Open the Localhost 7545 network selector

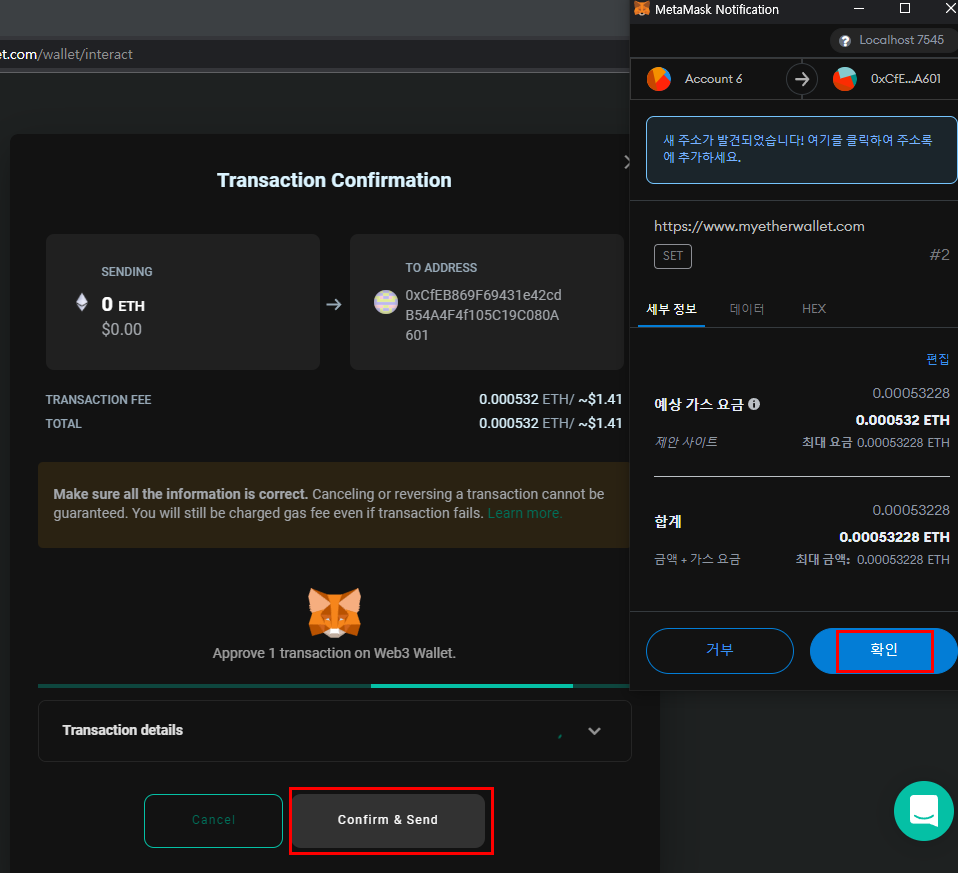coord(893,40)
